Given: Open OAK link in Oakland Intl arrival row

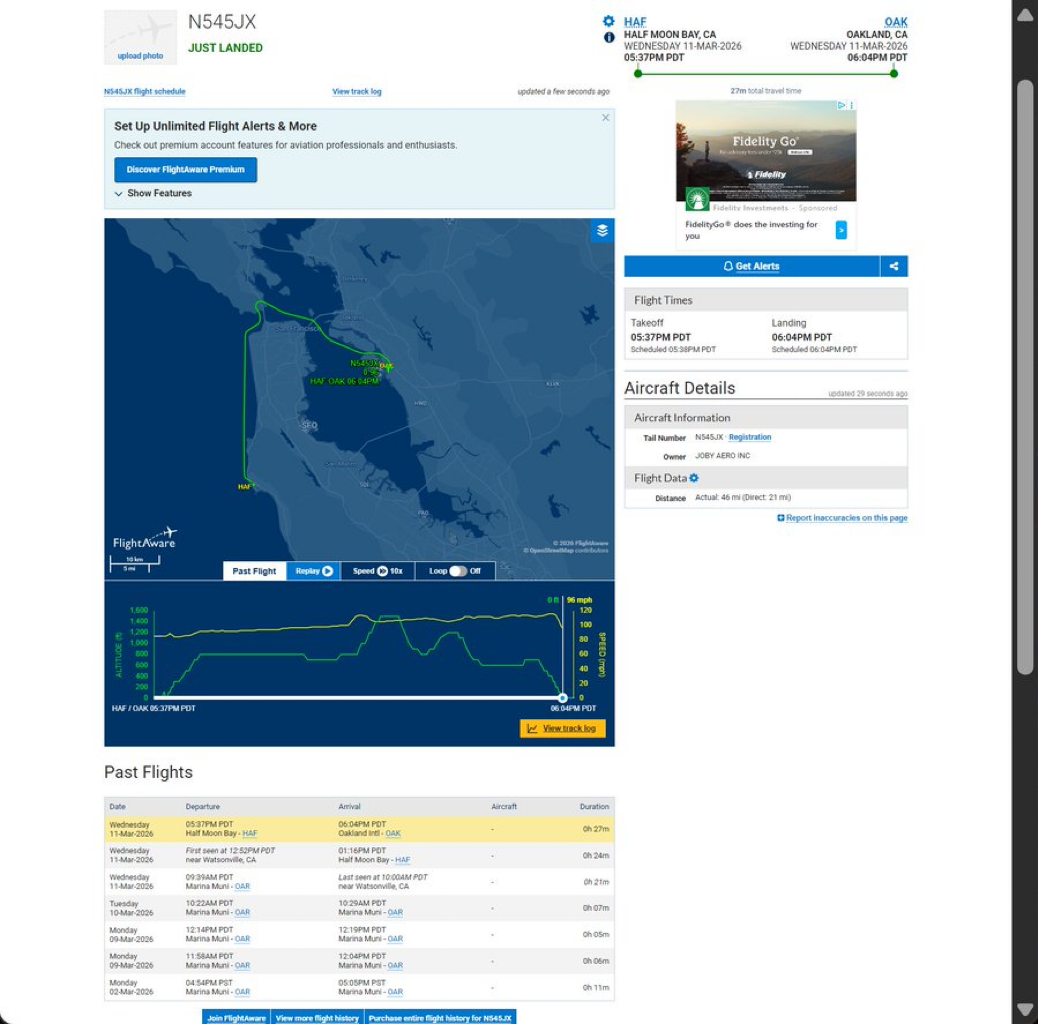Looking at the screenshot, I should tap(393, 833).
